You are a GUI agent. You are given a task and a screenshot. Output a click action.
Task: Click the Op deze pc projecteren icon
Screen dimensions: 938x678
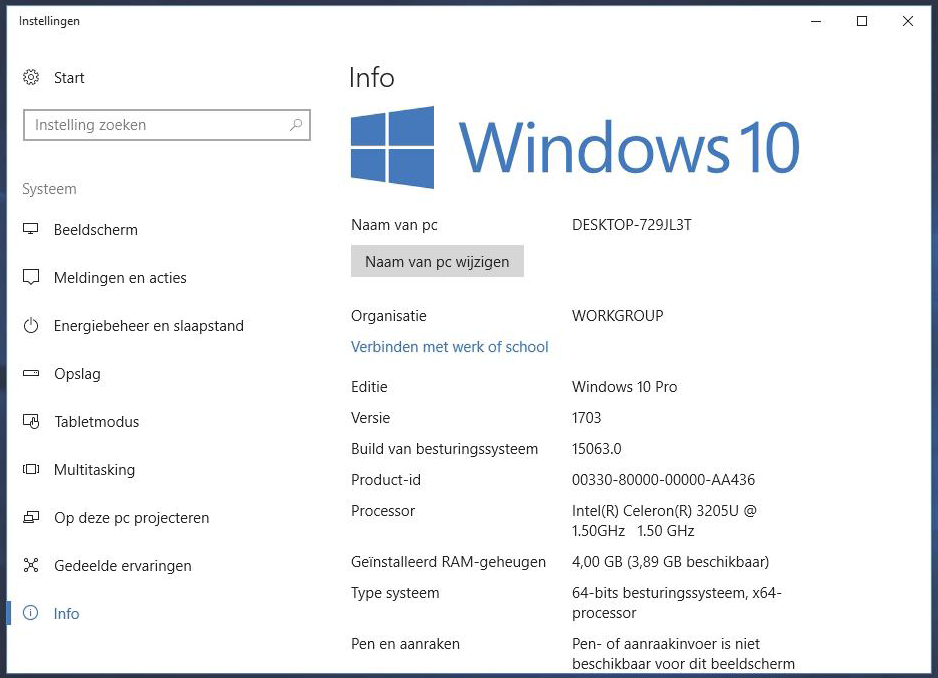pyautogui.click(x=31, y=517)
